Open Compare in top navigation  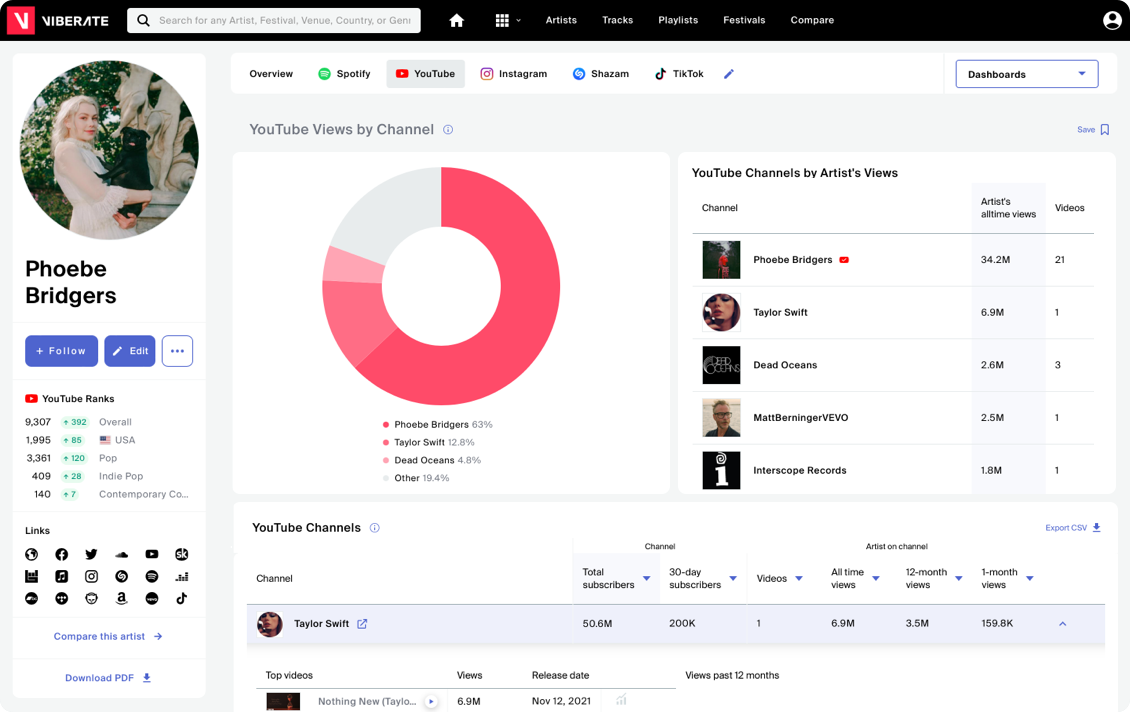[812, 20]
